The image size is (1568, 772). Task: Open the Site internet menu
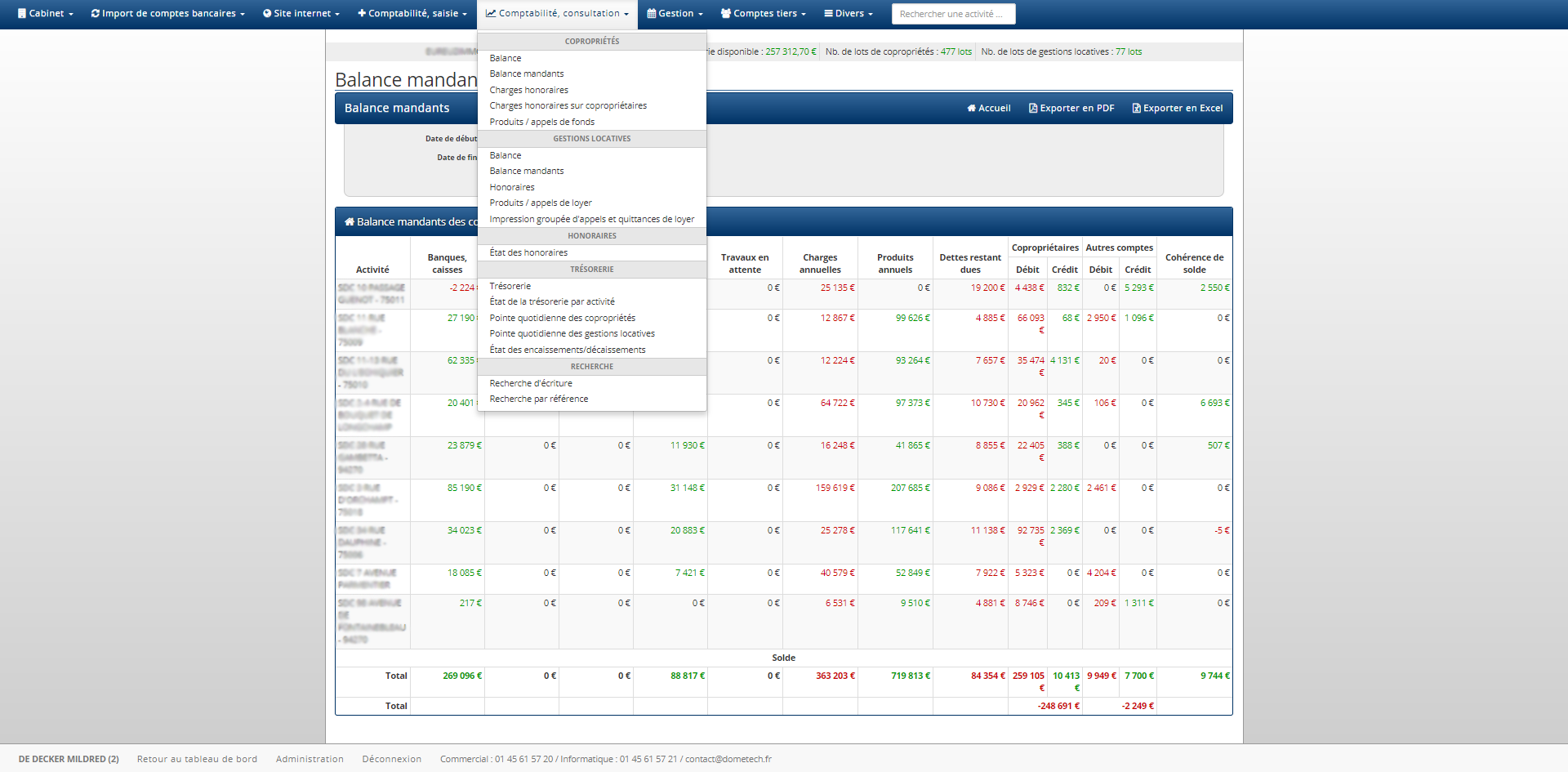301,14
